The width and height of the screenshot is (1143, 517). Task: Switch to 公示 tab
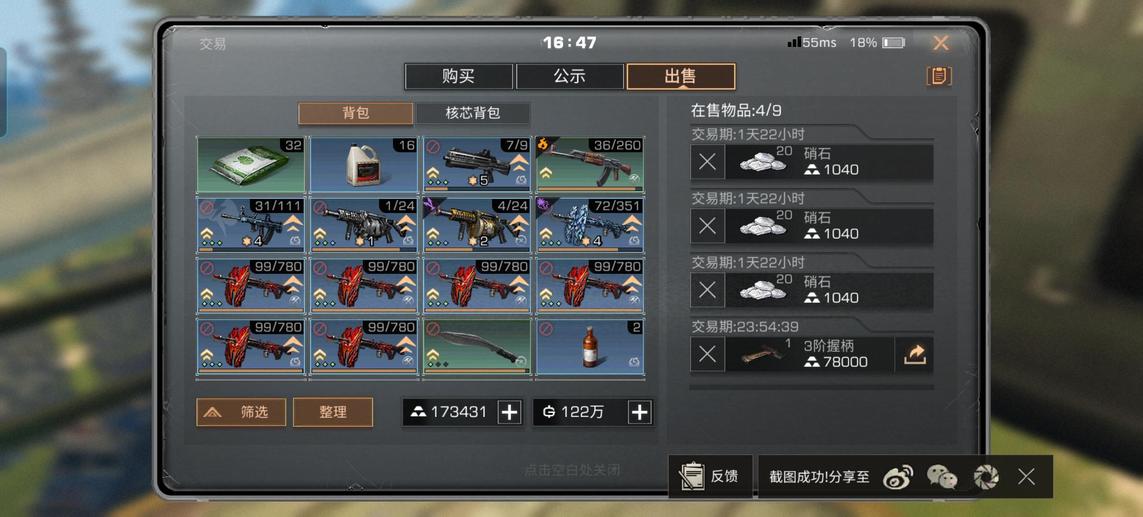(x=569, y=77)
